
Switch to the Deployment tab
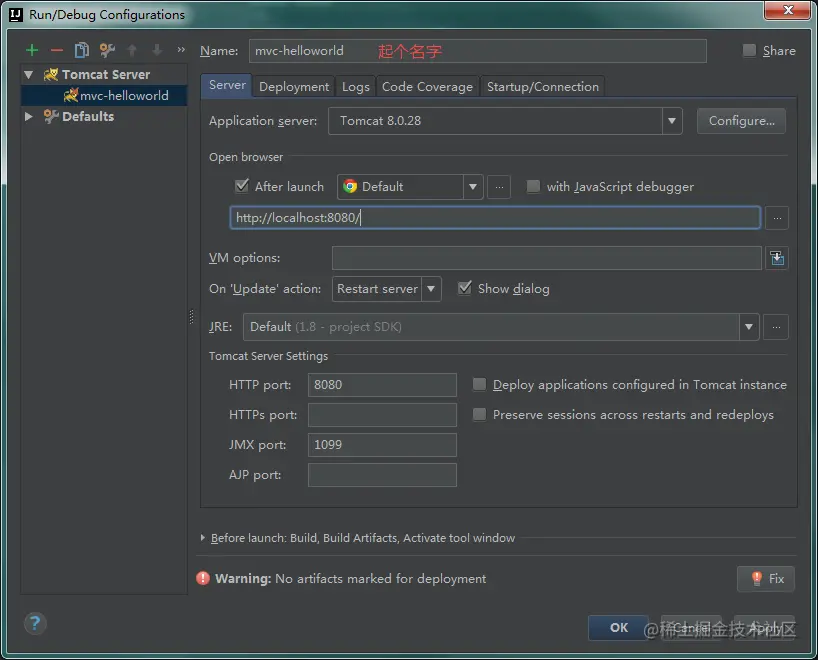tap(294, 87)
